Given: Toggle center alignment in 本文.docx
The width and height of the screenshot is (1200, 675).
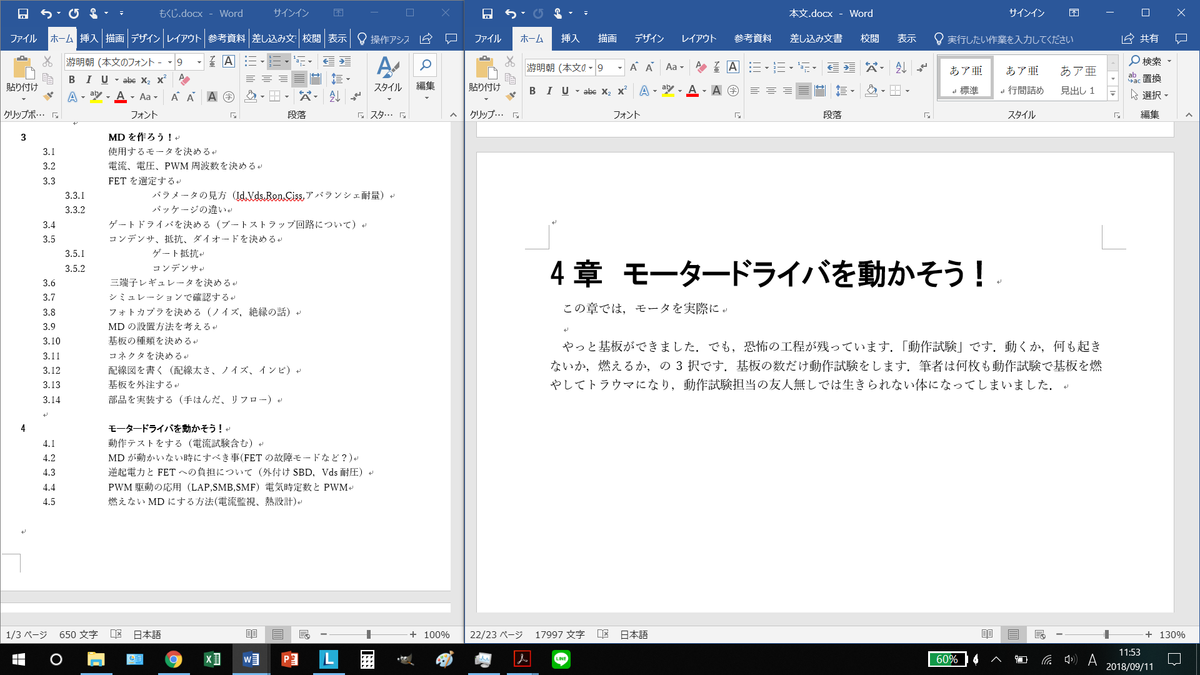Looking at the screenshot, I should coord(771,90).
